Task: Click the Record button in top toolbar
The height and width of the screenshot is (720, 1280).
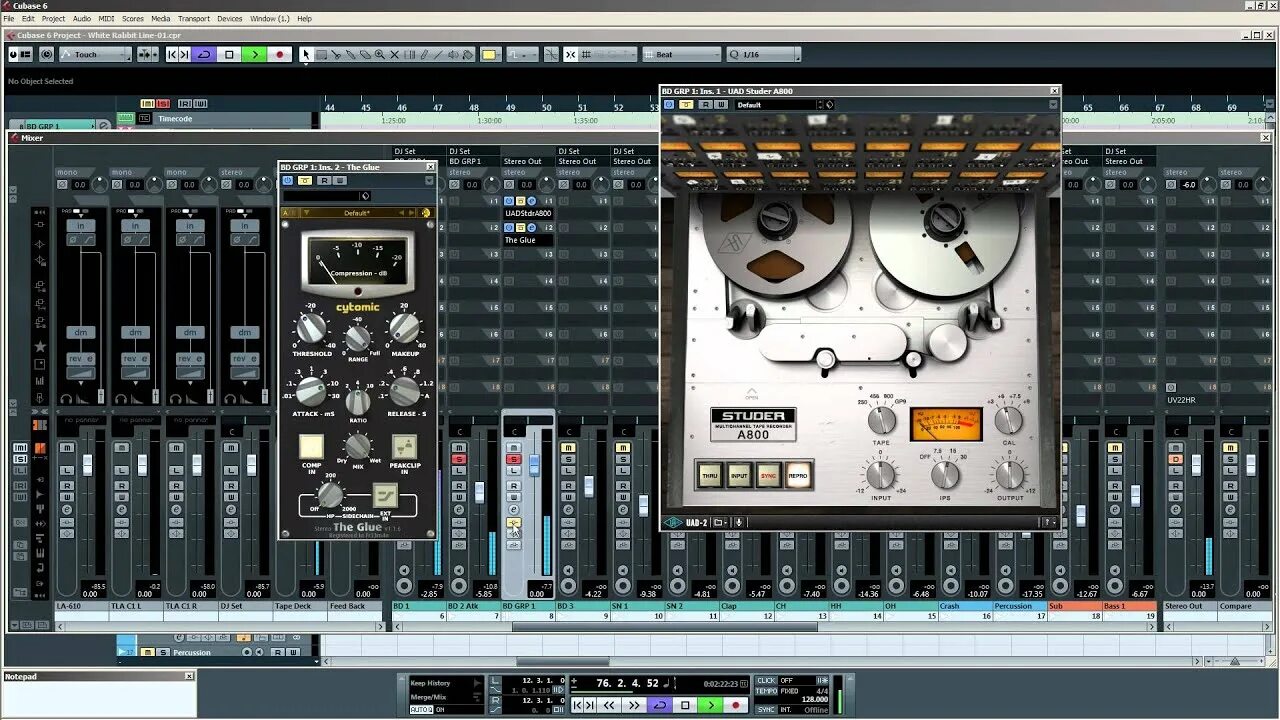Action: click(279, 54)
